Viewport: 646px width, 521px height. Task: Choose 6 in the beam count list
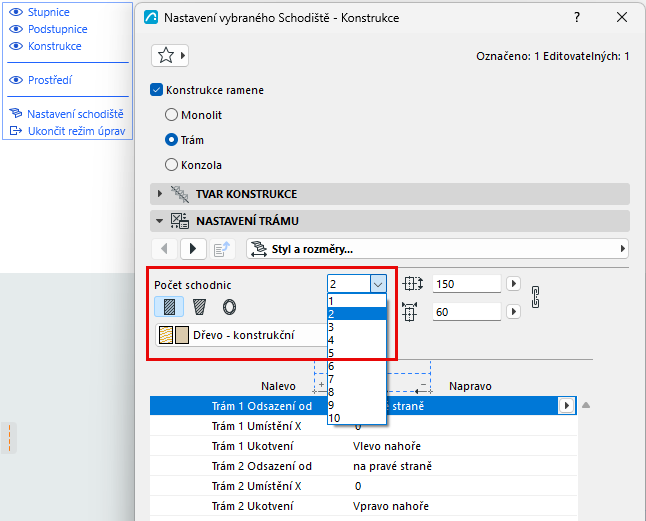[x=357, y=366]
